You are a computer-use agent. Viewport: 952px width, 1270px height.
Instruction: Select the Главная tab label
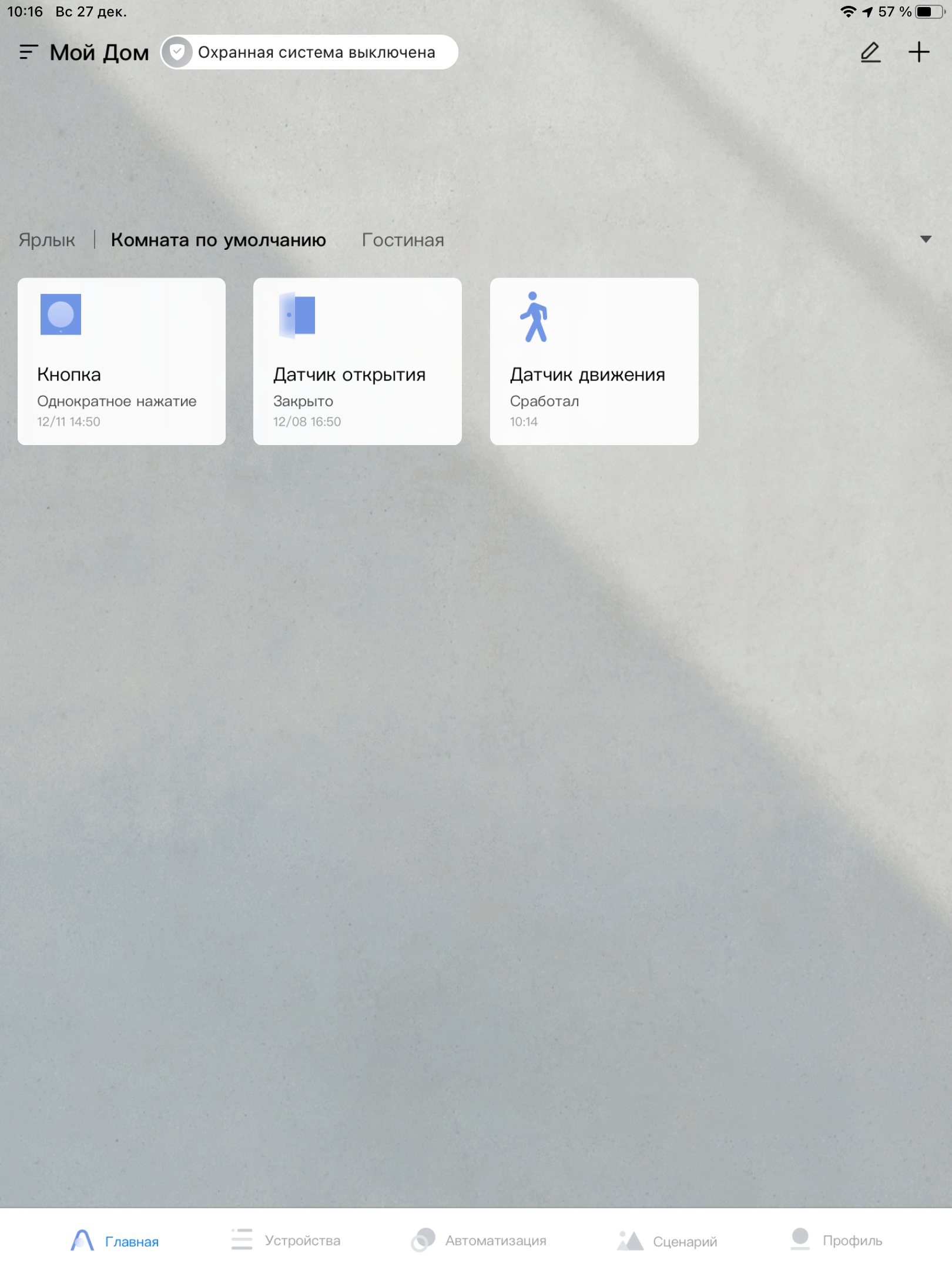click(x=132, y=1241)
